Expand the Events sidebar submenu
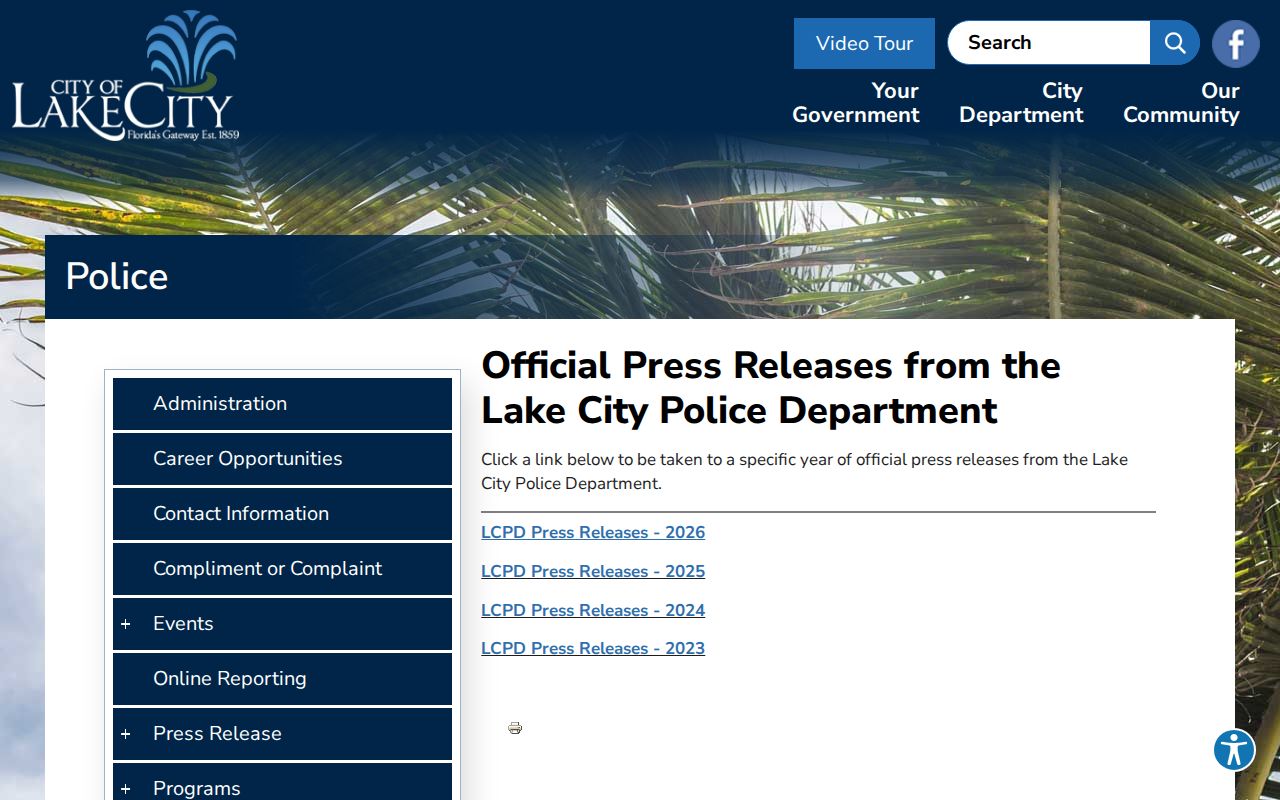Viewport: 1280px width, 800px height. tap(126, 624)
